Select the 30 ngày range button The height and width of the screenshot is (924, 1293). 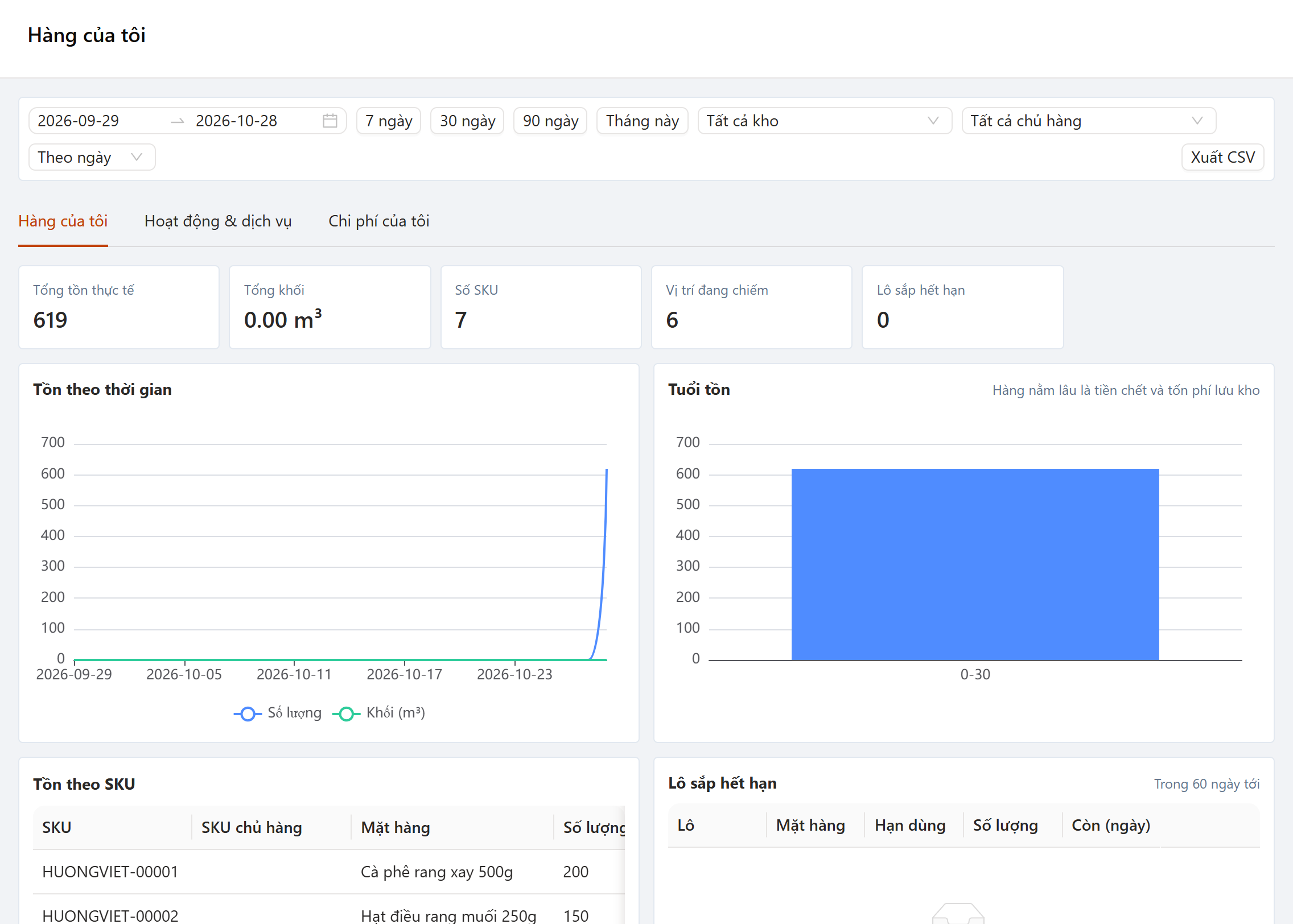(467, 121)
